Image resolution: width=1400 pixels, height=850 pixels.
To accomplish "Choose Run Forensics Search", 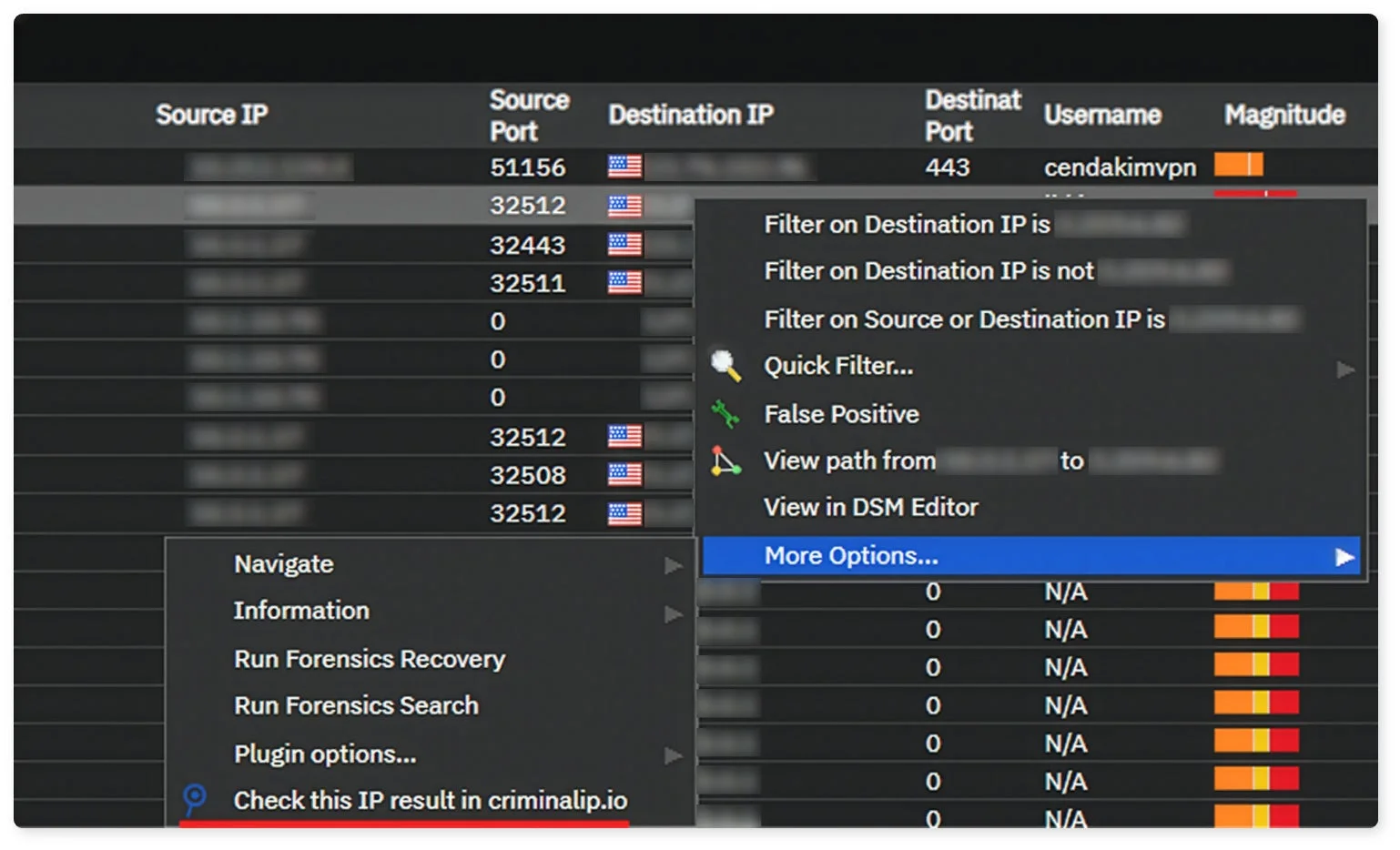I will (356, 705).
